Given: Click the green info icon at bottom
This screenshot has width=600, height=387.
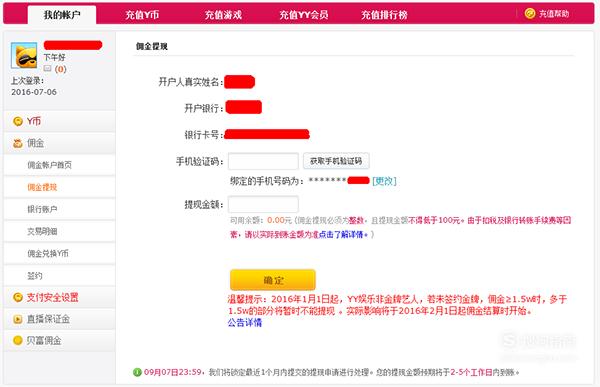Looking at the screenshot, I should 137,372.
